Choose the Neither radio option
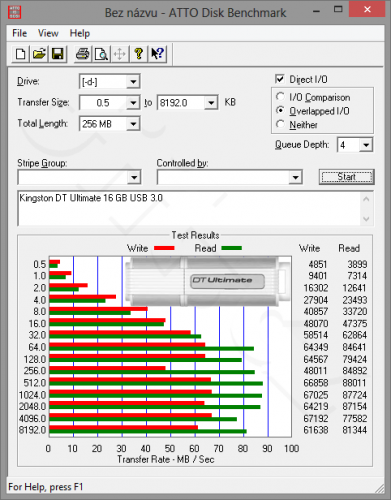 coord(280,124)
